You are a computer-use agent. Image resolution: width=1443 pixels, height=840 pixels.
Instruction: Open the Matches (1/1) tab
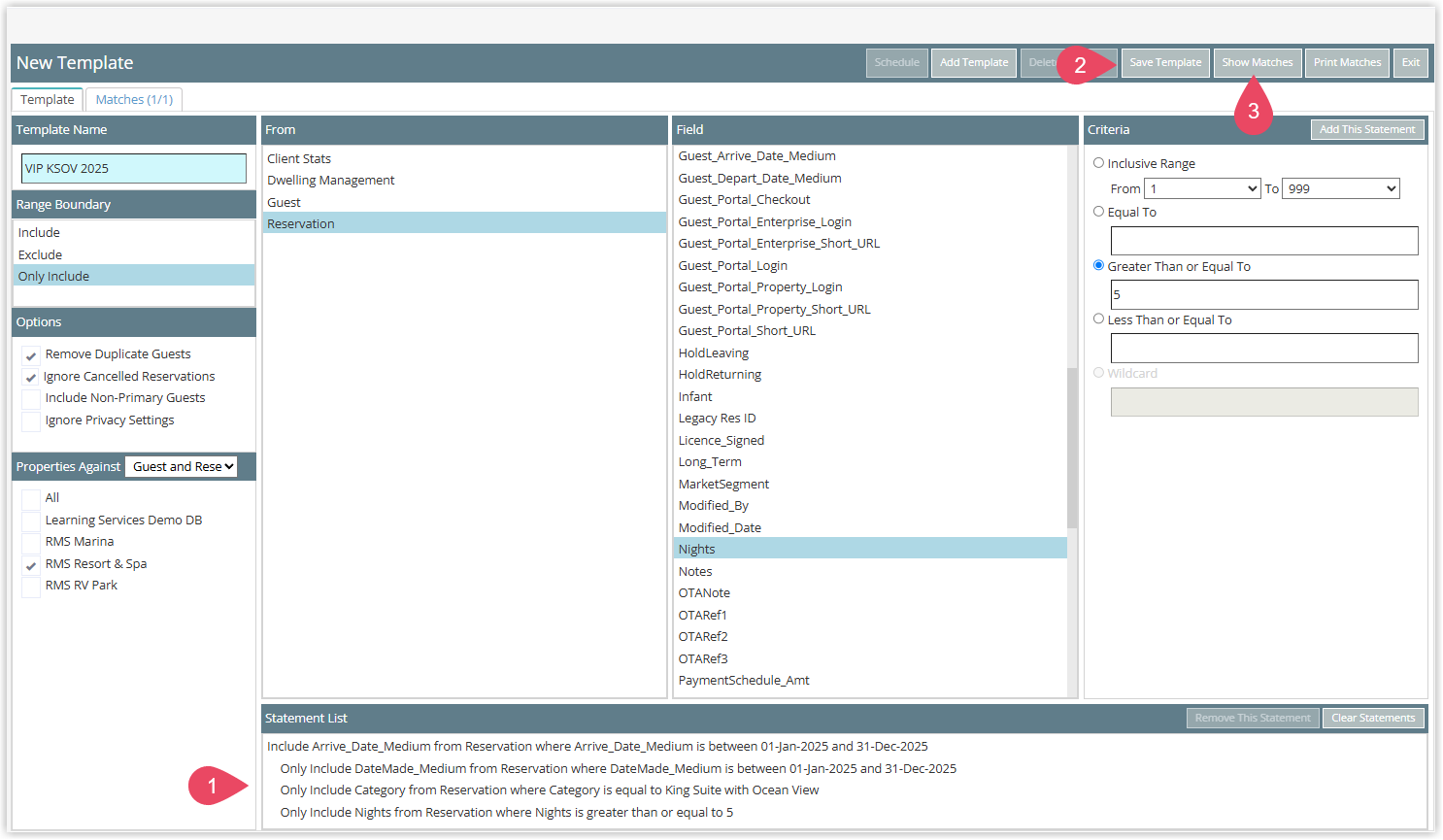134,100
